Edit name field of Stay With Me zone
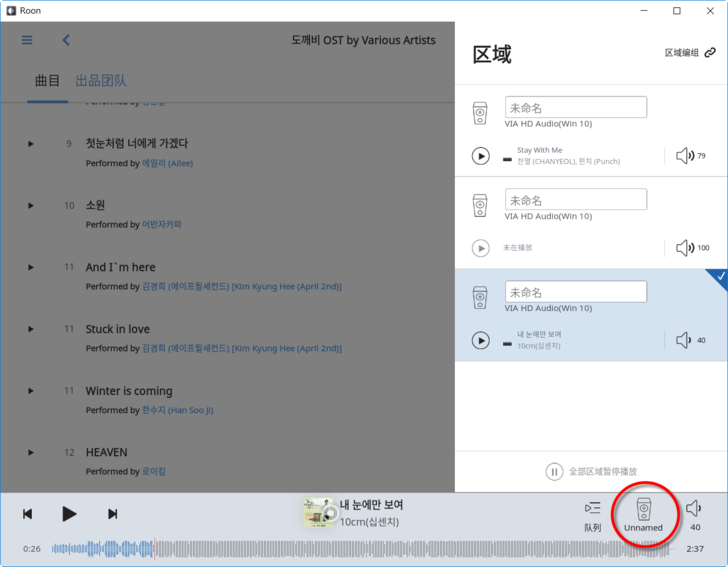The height and width of the screenshot is (567, 728). [x=576, y=107]
